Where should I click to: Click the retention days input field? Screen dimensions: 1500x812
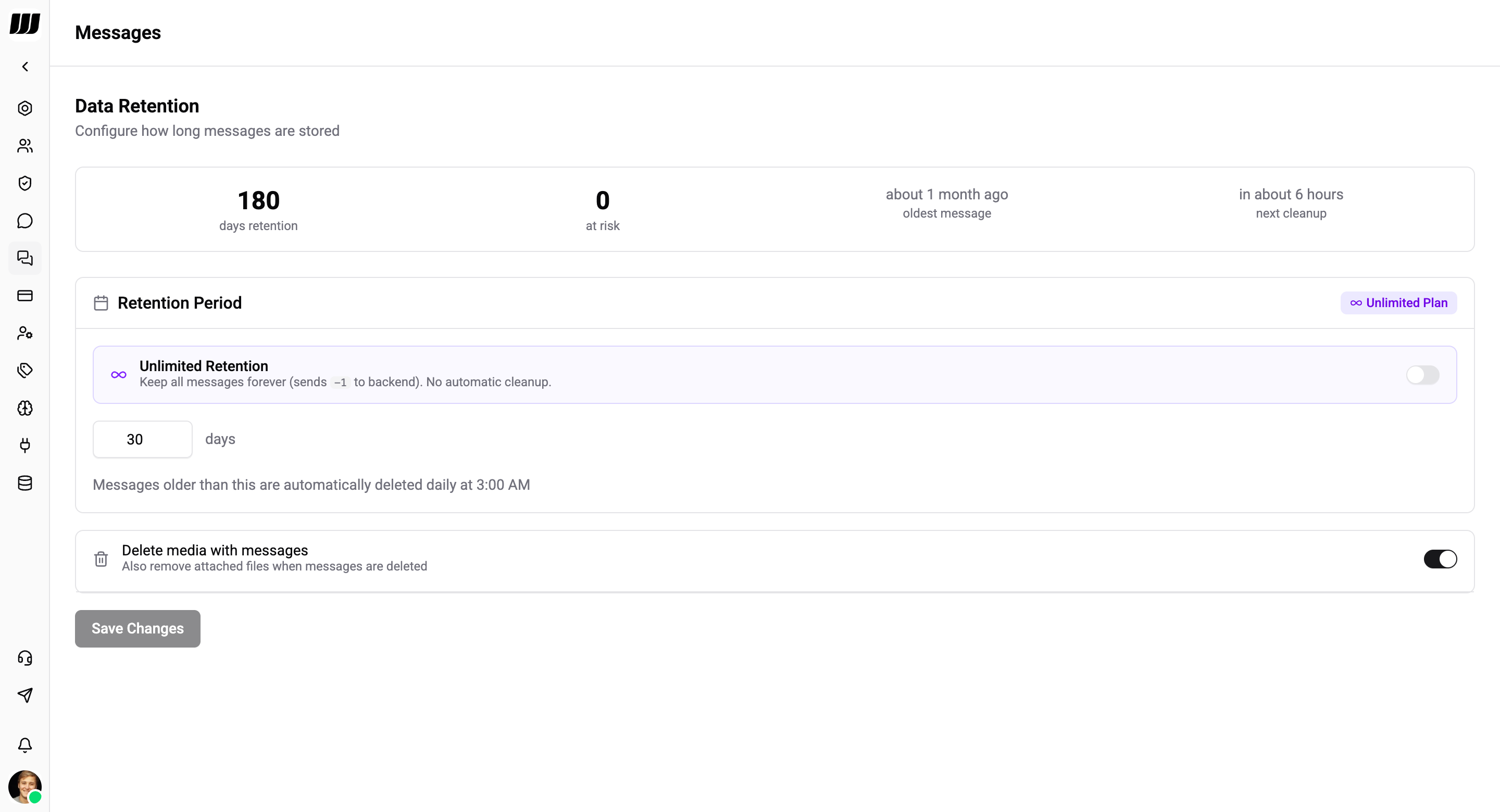142,439
